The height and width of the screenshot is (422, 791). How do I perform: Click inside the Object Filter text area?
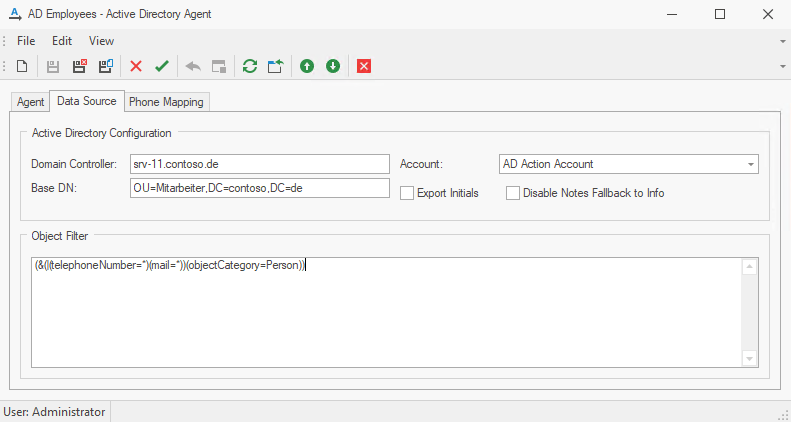point(386,313)
